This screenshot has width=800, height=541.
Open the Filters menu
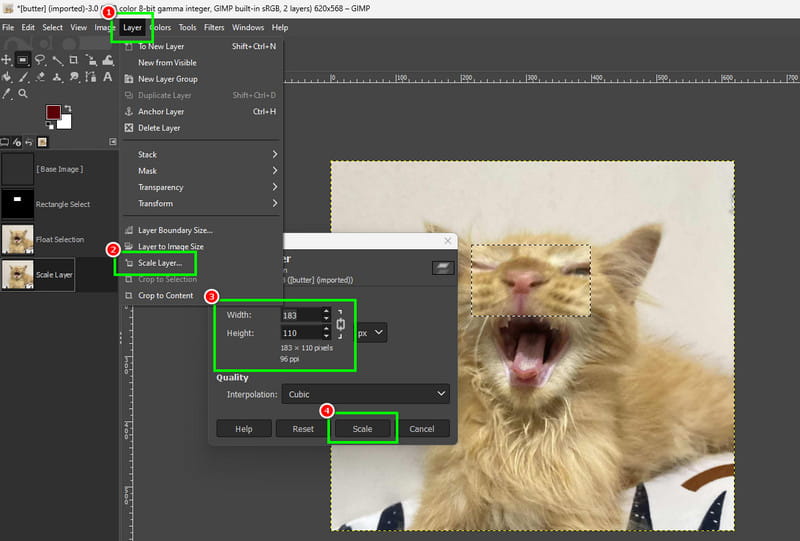pos(214,28)
